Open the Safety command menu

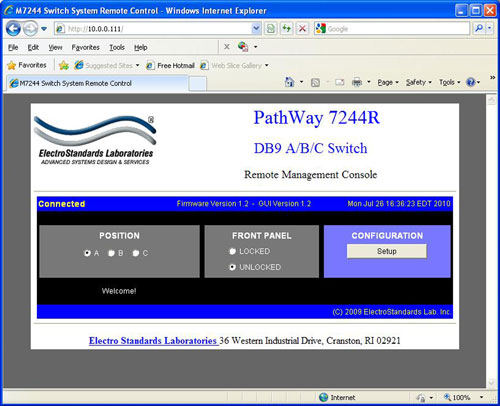tap(418, 82)
